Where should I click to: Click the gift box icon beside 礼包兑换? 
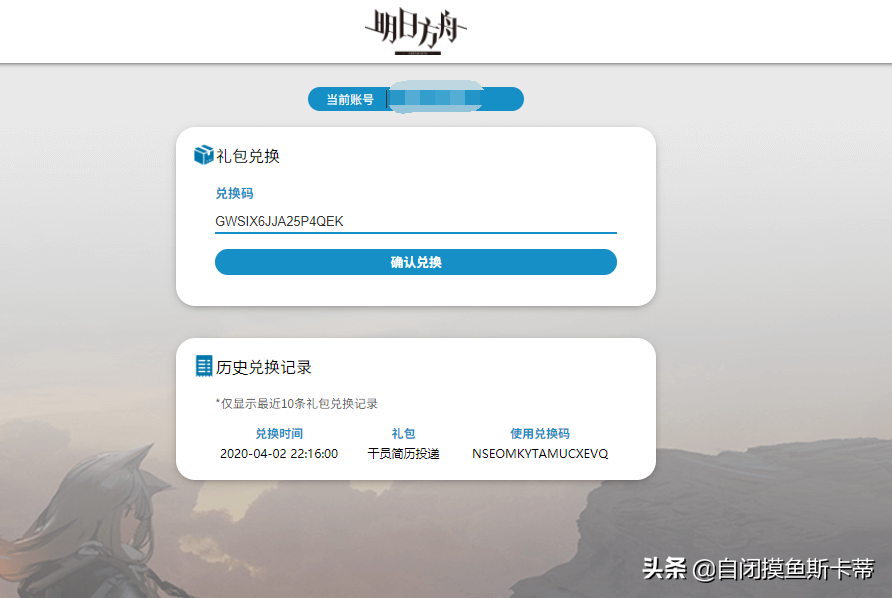pyautogui.click(x=203, y=155)
